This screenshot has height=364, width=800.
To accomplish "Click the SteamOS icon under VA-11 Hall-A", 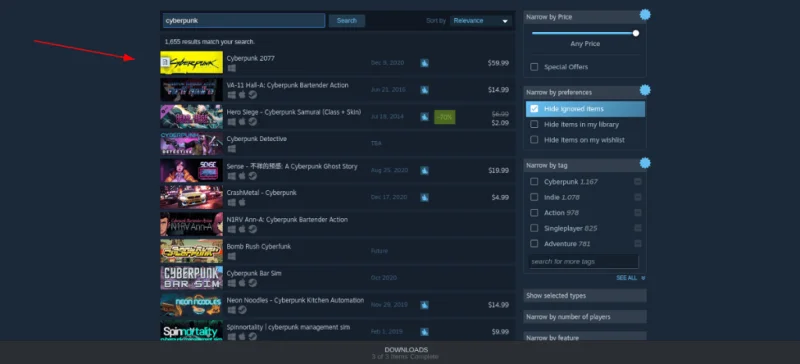I will [x=253, y=95].
